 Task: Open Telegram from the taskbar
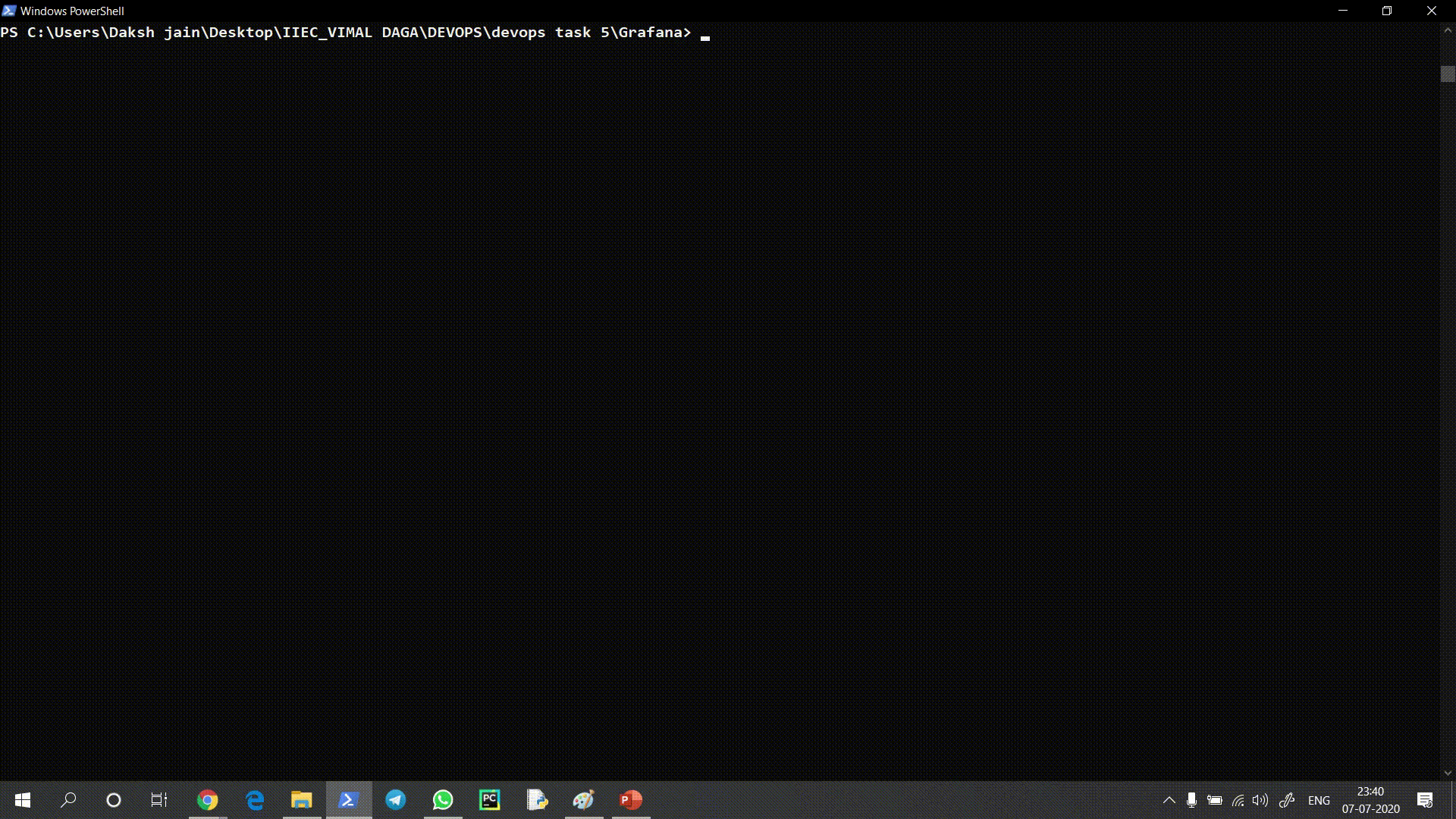[396, 800]
